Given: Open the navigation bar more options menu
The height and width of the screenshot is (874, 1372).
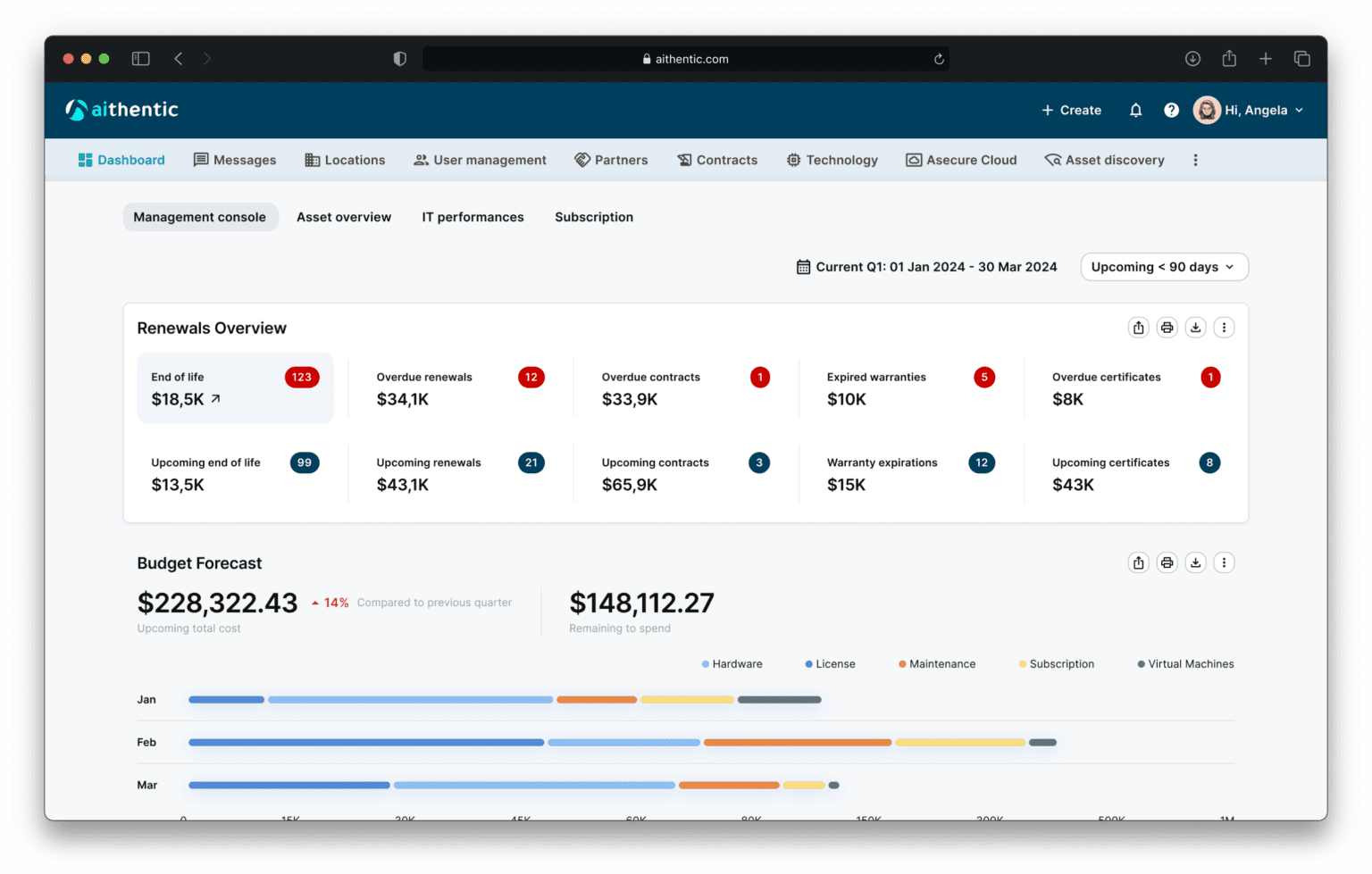Looking at the screenshot, I should click(1195, 160).
